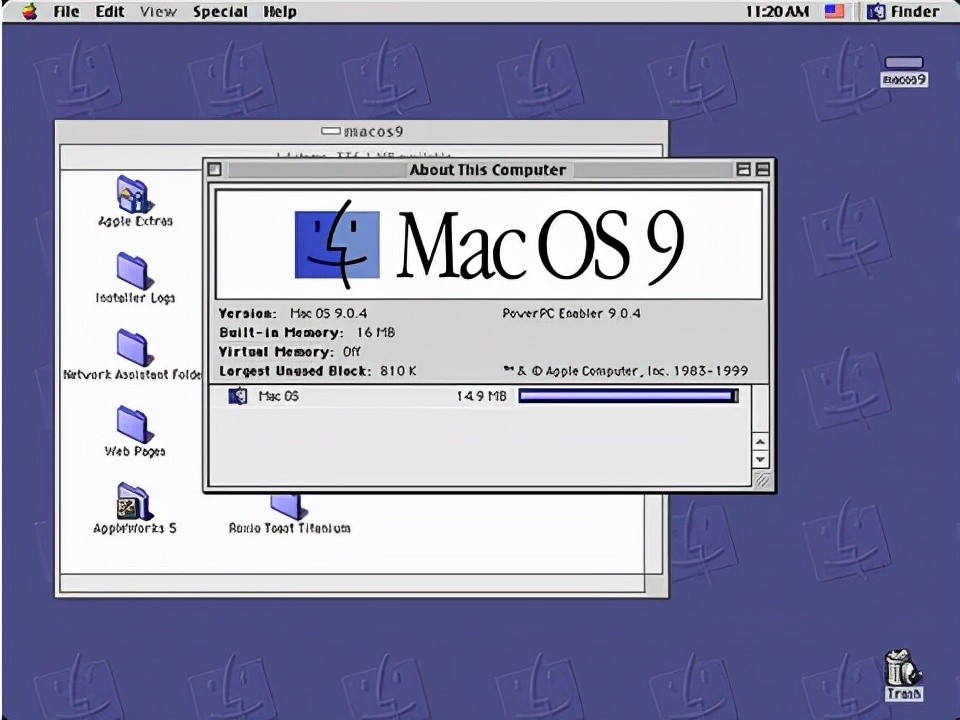
Task: Open the Apple Extras folder
Action: coord(134,196)
